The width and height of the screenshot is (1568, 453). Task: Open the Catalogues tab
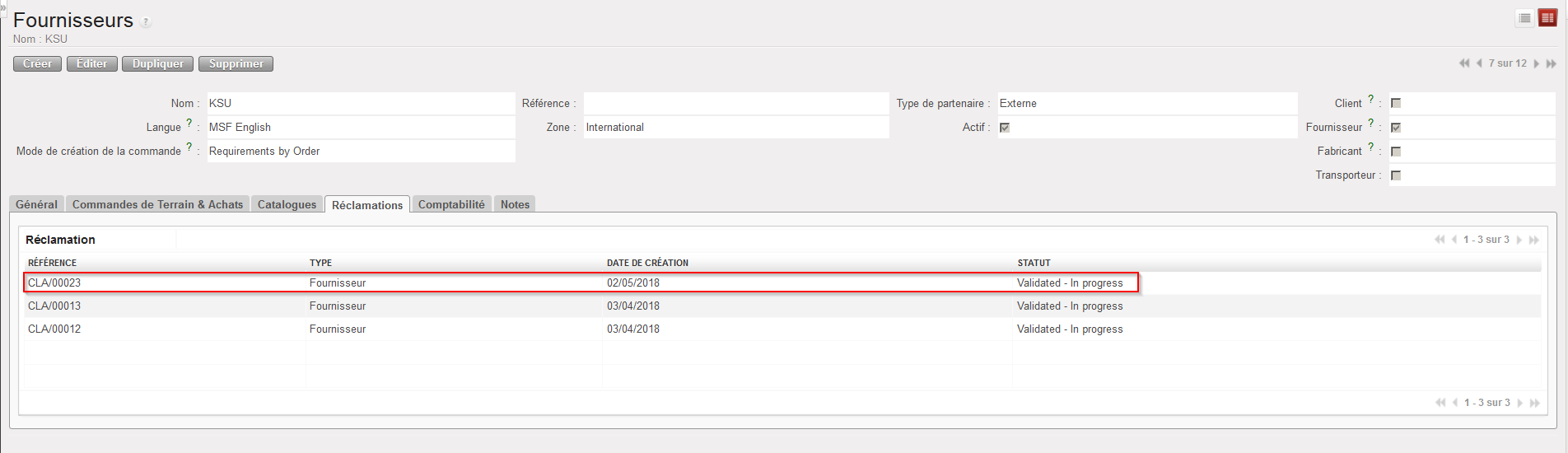[287, 204]
